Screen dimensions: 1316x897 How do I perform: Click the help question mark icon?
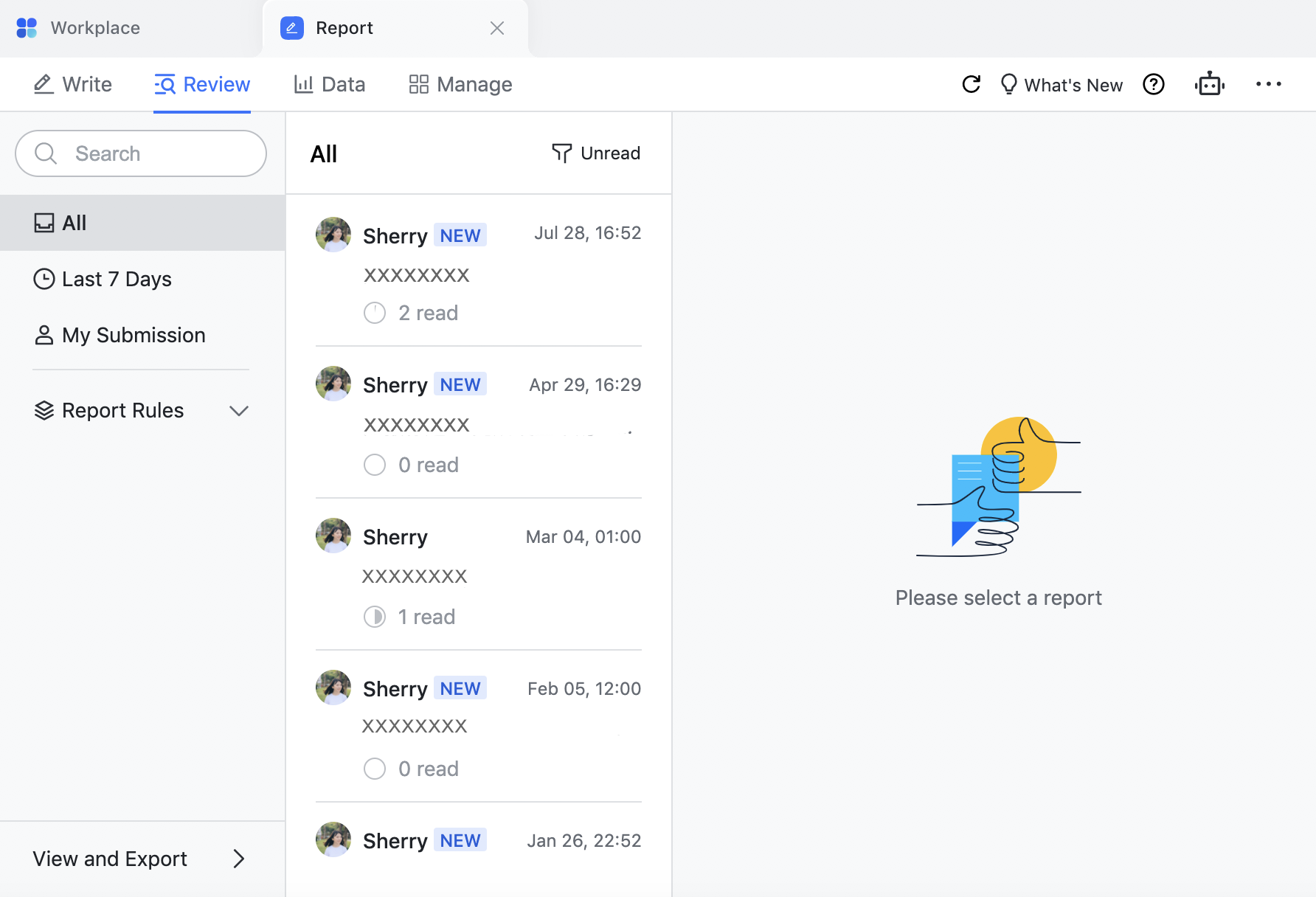coord(1154,84)
